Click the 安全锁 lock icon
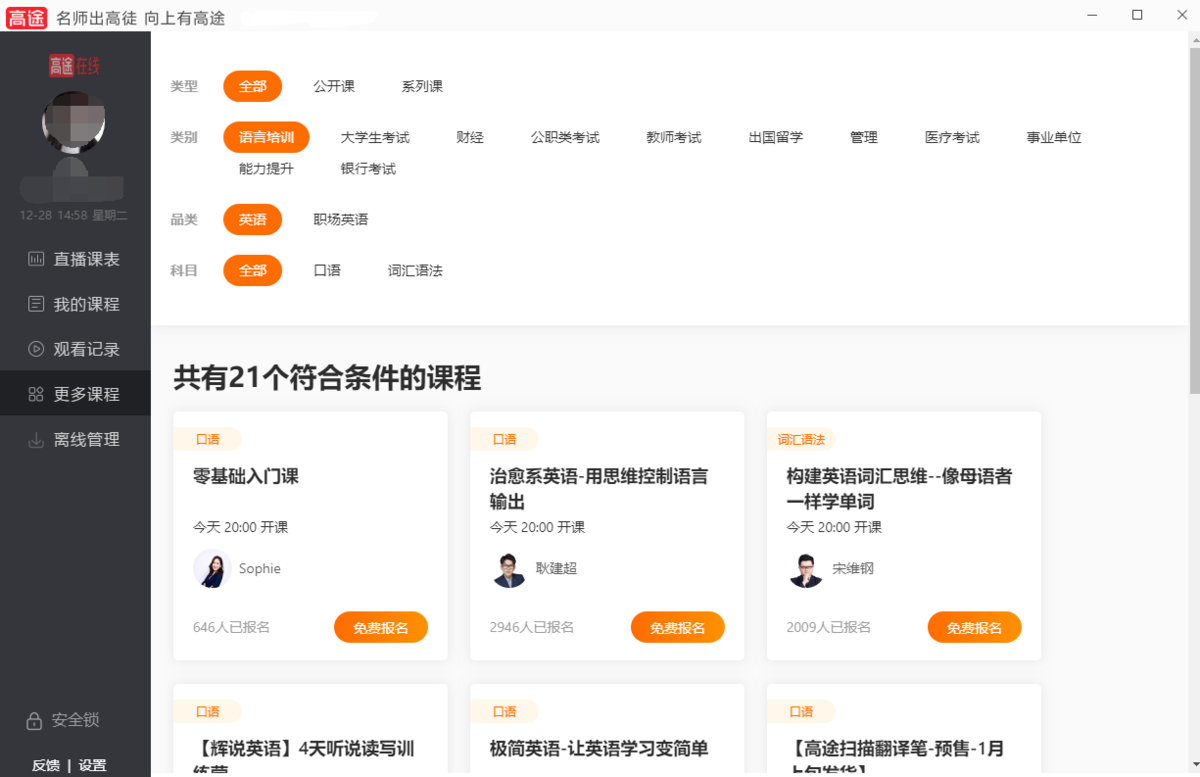1200x777 pixels. click(x=34, y=720)
